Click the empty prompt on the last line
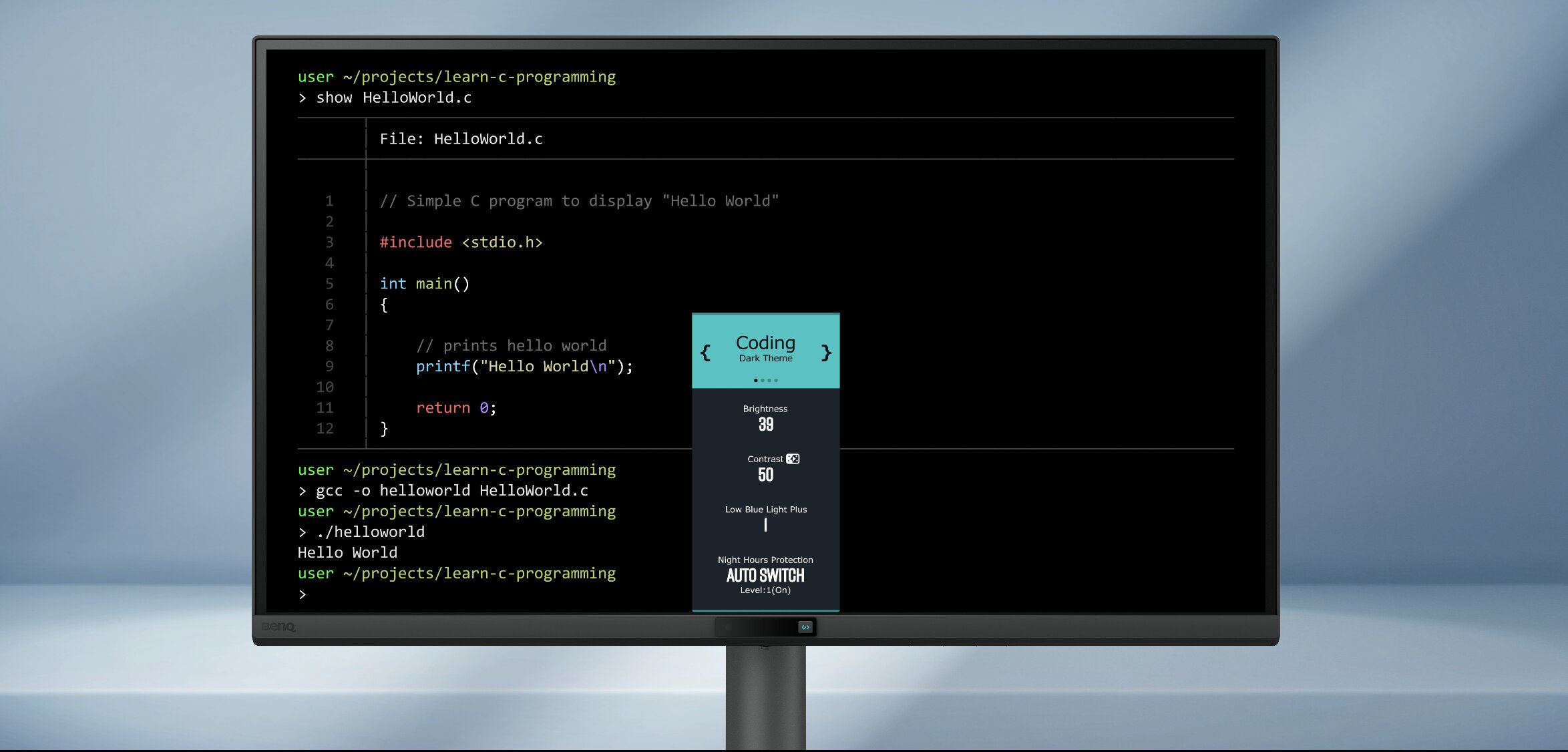1568x752 pixels. [303, 594]
